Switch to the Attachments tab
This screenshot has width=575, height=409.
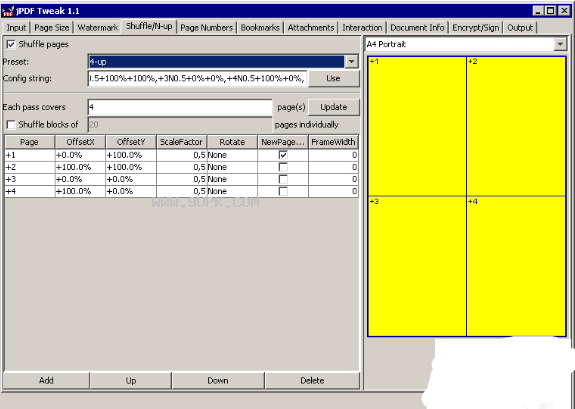pos(311,28)
